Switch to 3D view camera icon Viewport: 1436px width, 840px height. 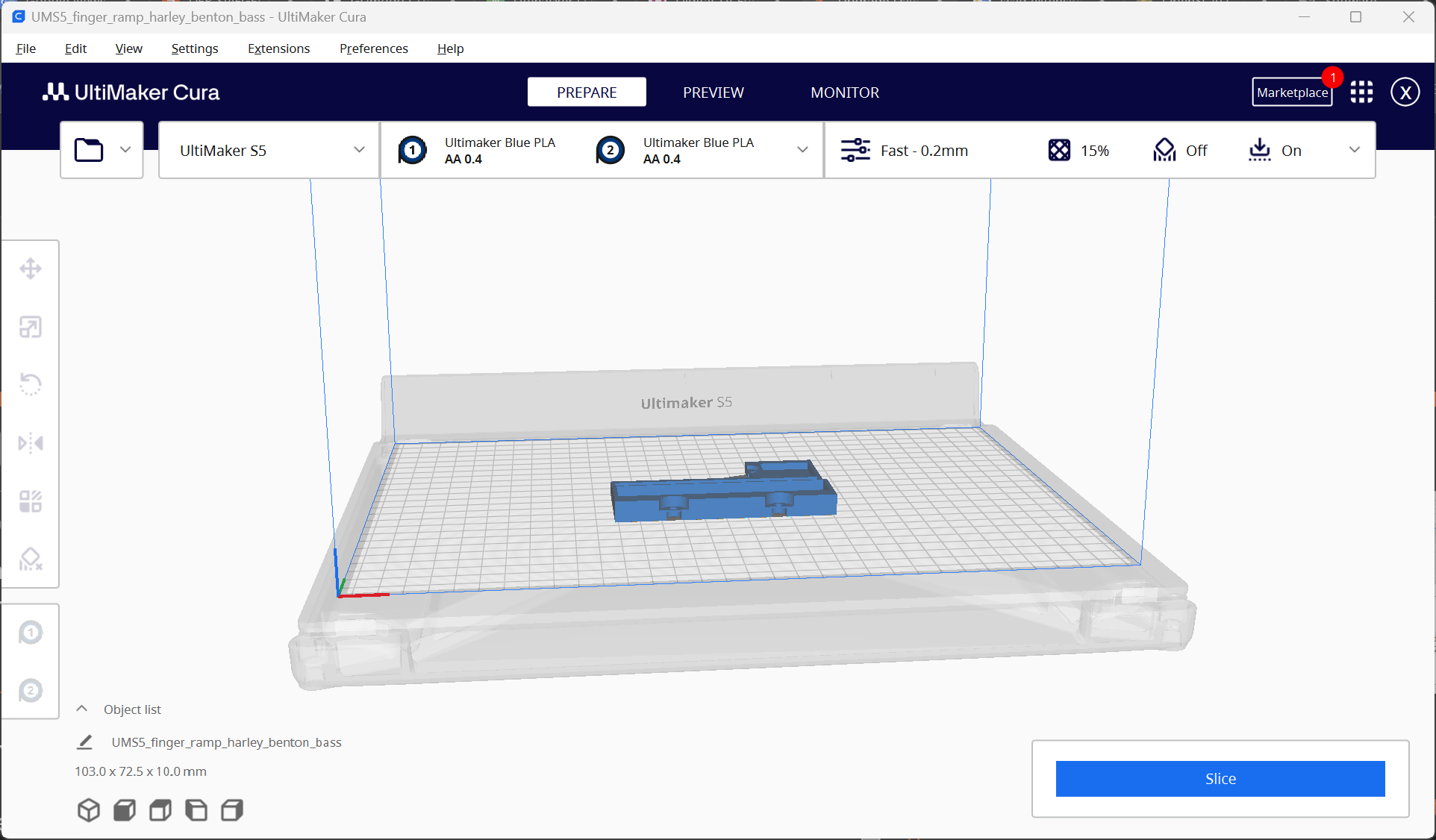click(89, 809)
